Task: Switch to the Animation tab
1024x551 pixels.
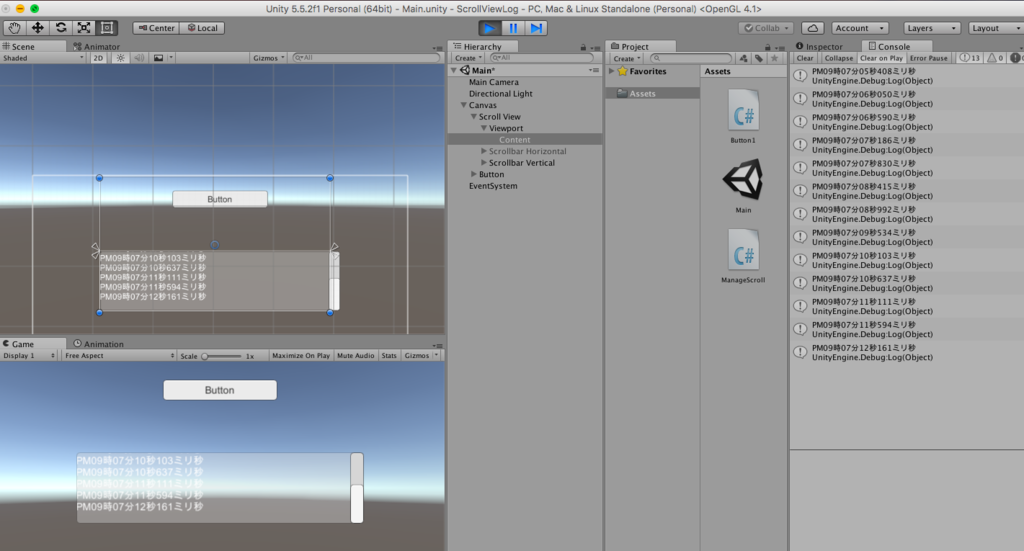Action: pyautogui.click(x=99, y=344)
